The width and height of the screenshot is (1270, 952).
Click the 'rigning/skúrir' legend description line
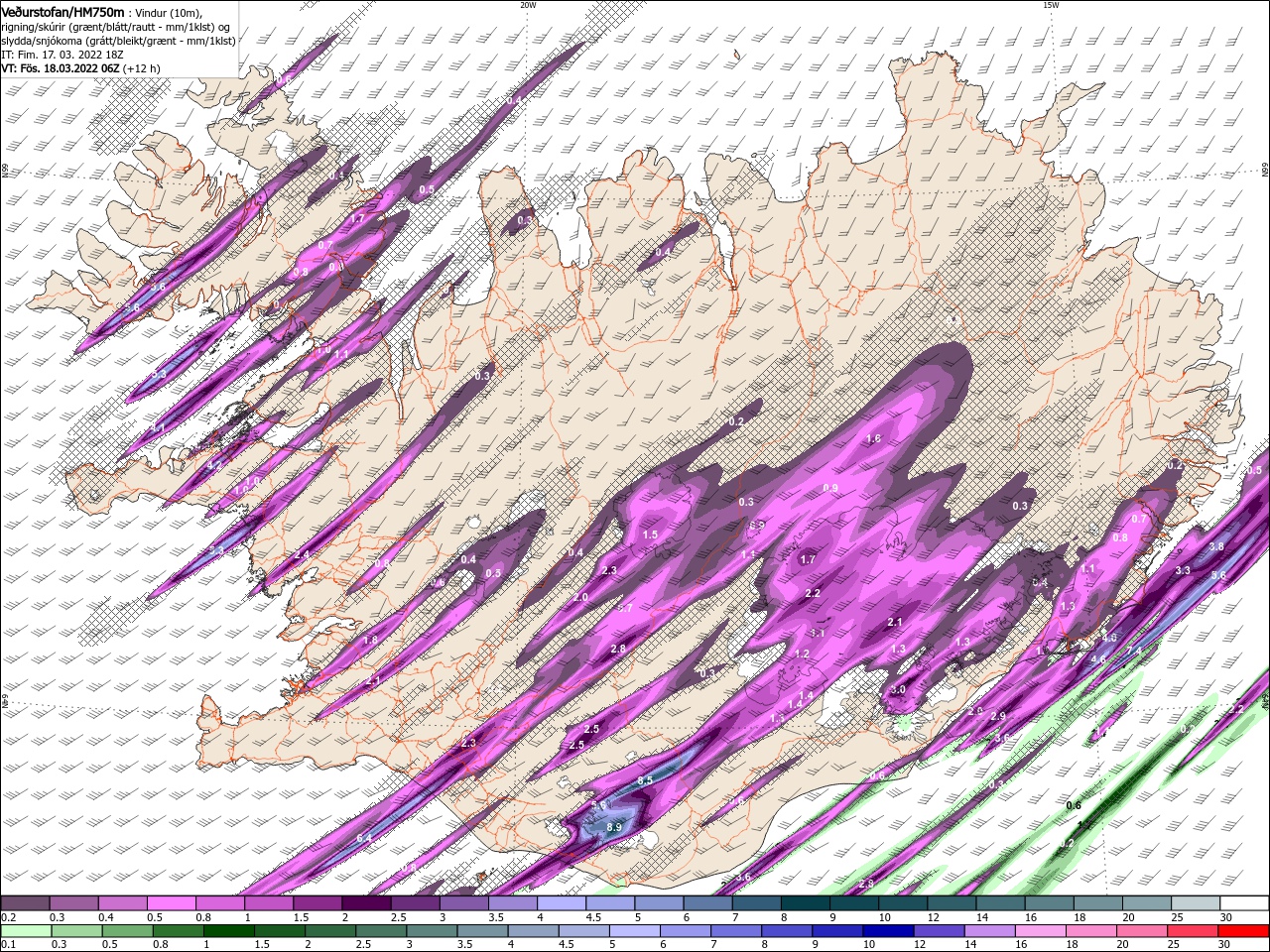click(116, 26)
